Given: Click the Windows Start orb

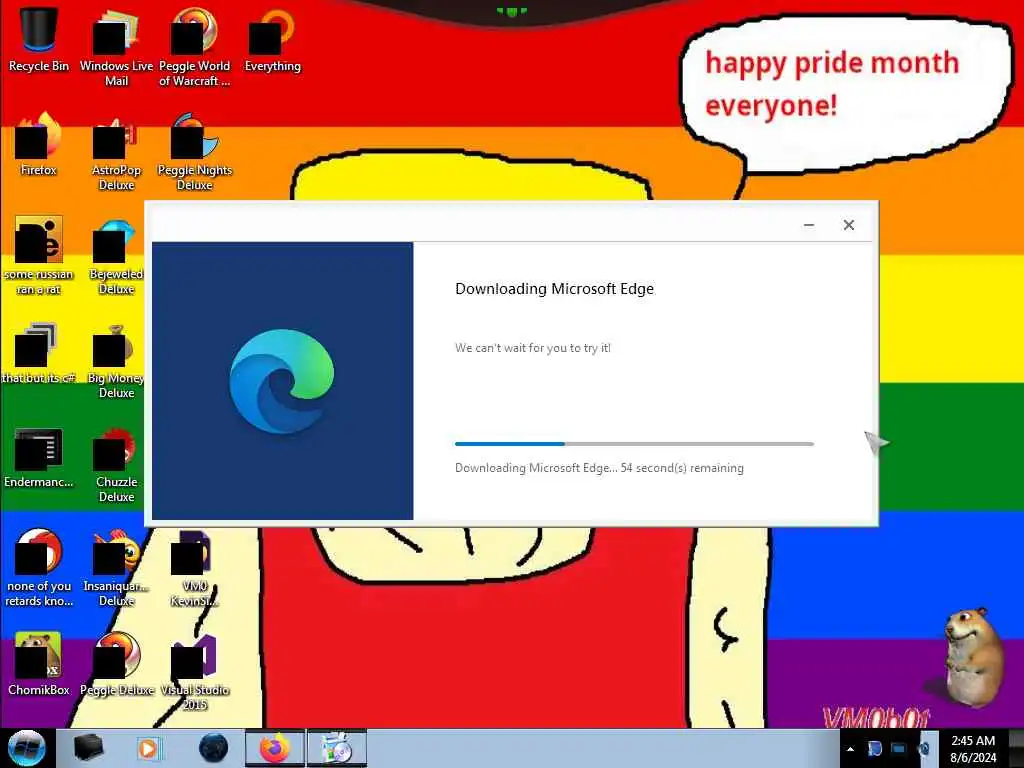Looking at the screenshot, I should pos(26,748).
